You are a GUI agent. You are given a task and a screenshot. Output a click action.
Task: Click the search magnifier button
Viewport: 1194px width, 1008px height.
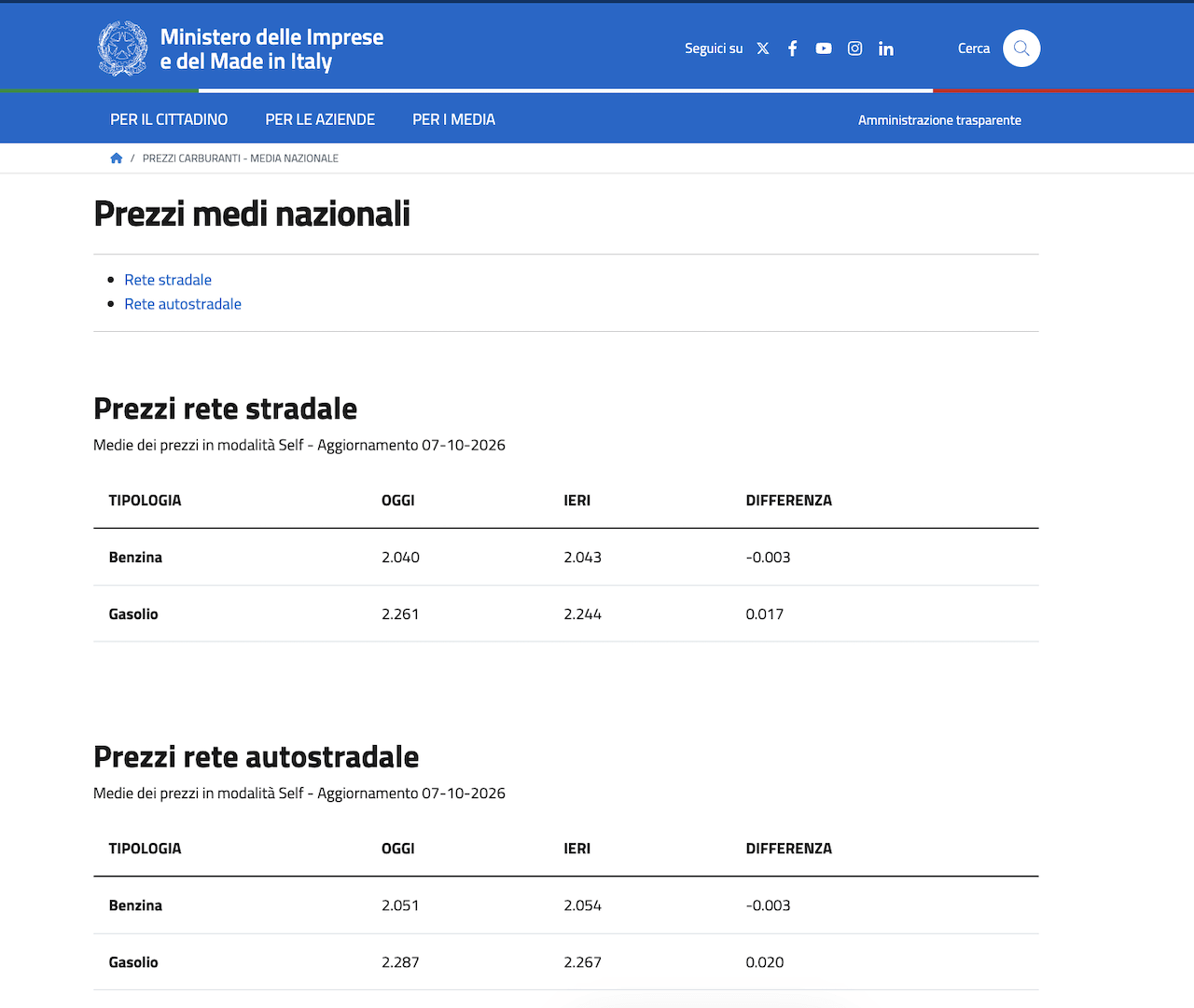tap(1021, 48)
